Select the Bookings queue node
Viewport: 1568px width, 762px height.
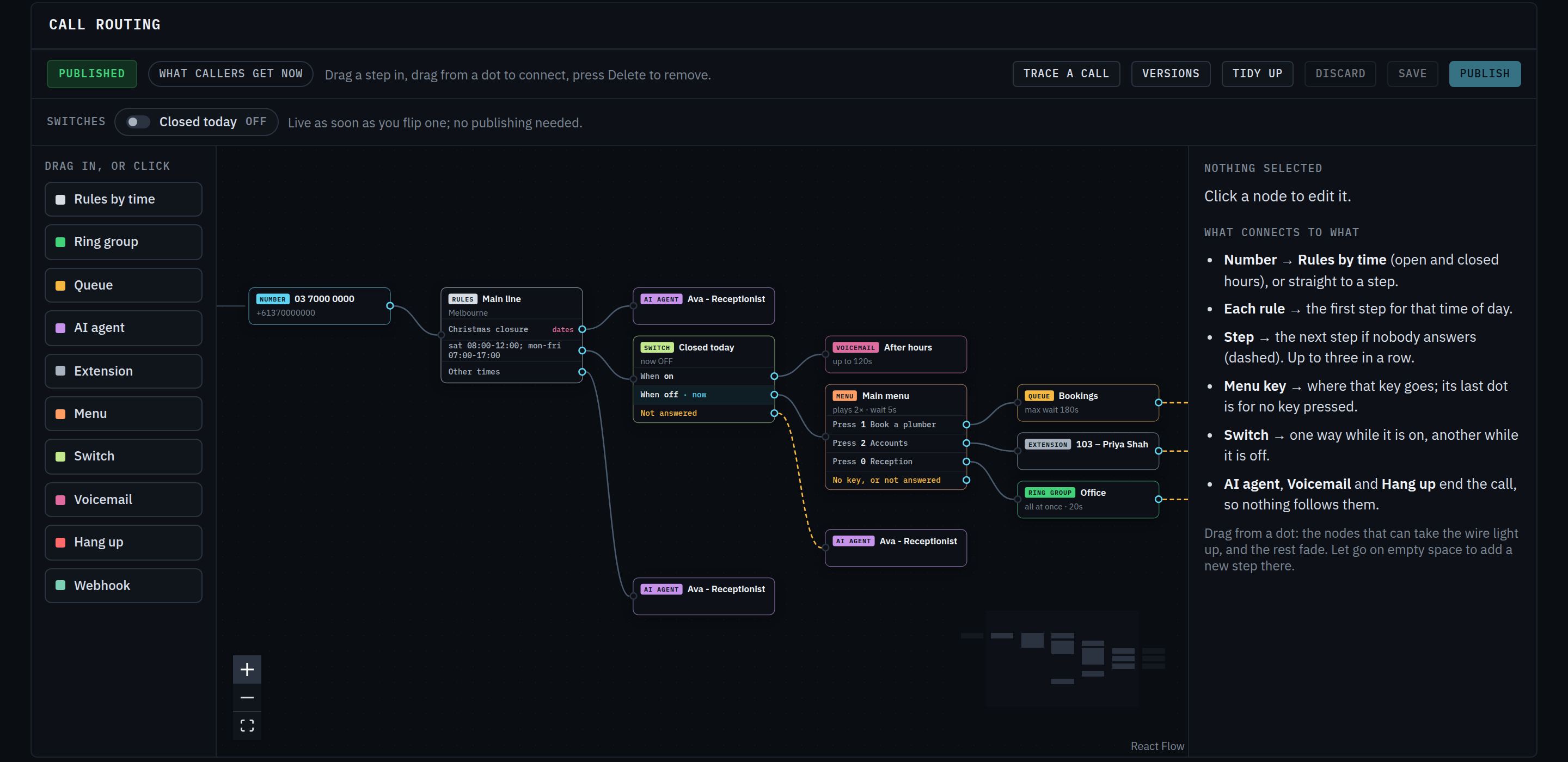coord(1087,402)
